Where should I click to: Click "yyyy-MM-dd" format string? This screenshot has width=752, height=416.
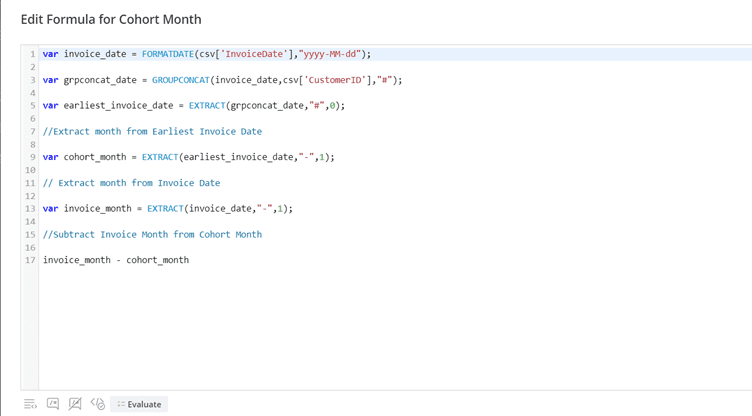329,54
